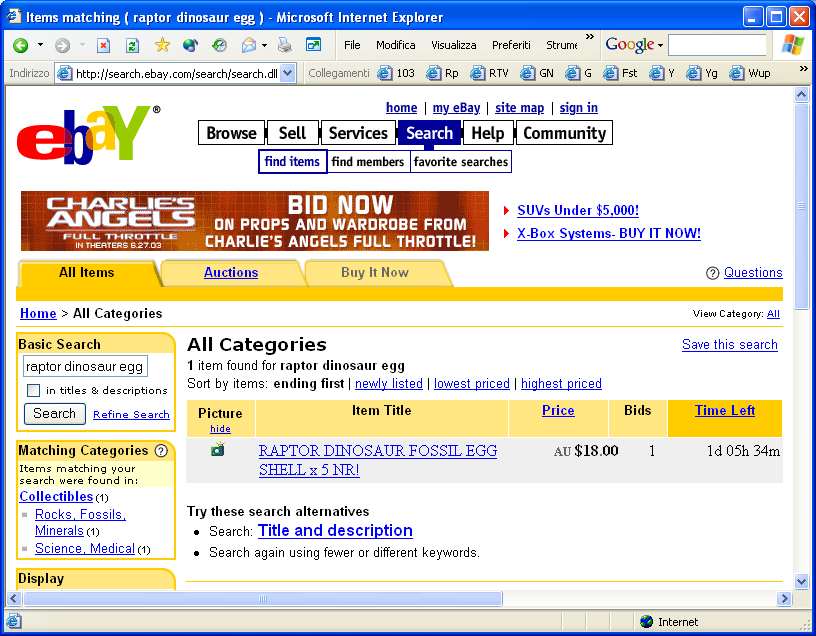This screenshot has height=636, width=816.
Task: Click the eBay logo
Action: tap(89, 134)
